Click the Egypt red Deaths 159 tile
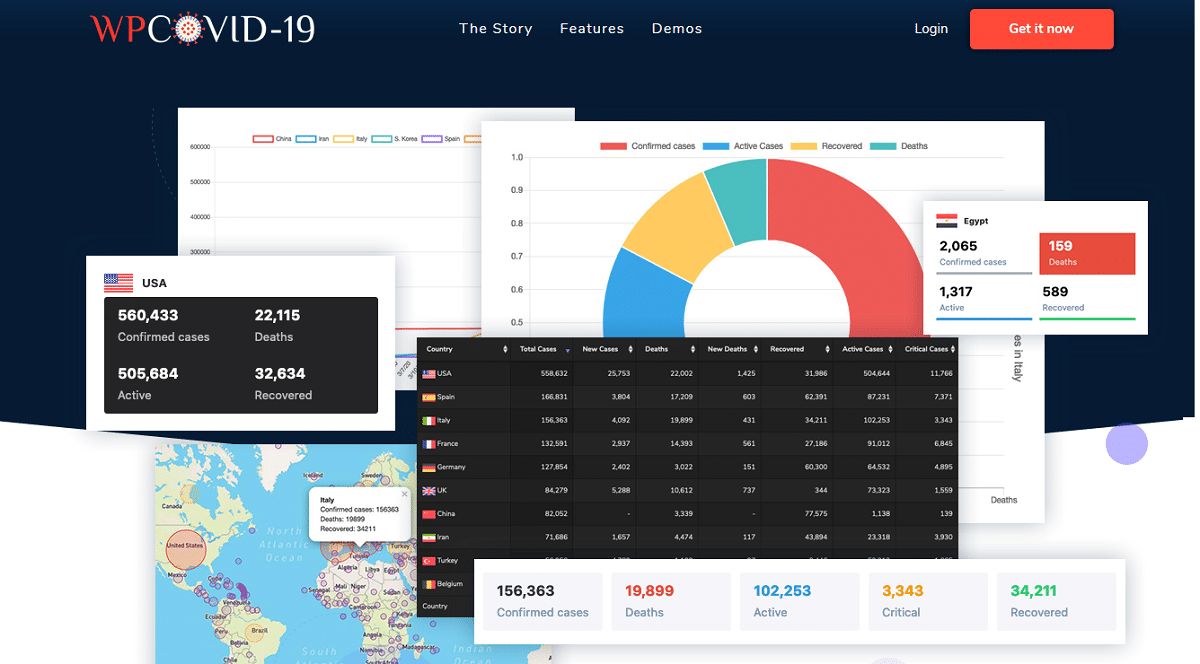Screen dimensions: 1200x664 1087,253
